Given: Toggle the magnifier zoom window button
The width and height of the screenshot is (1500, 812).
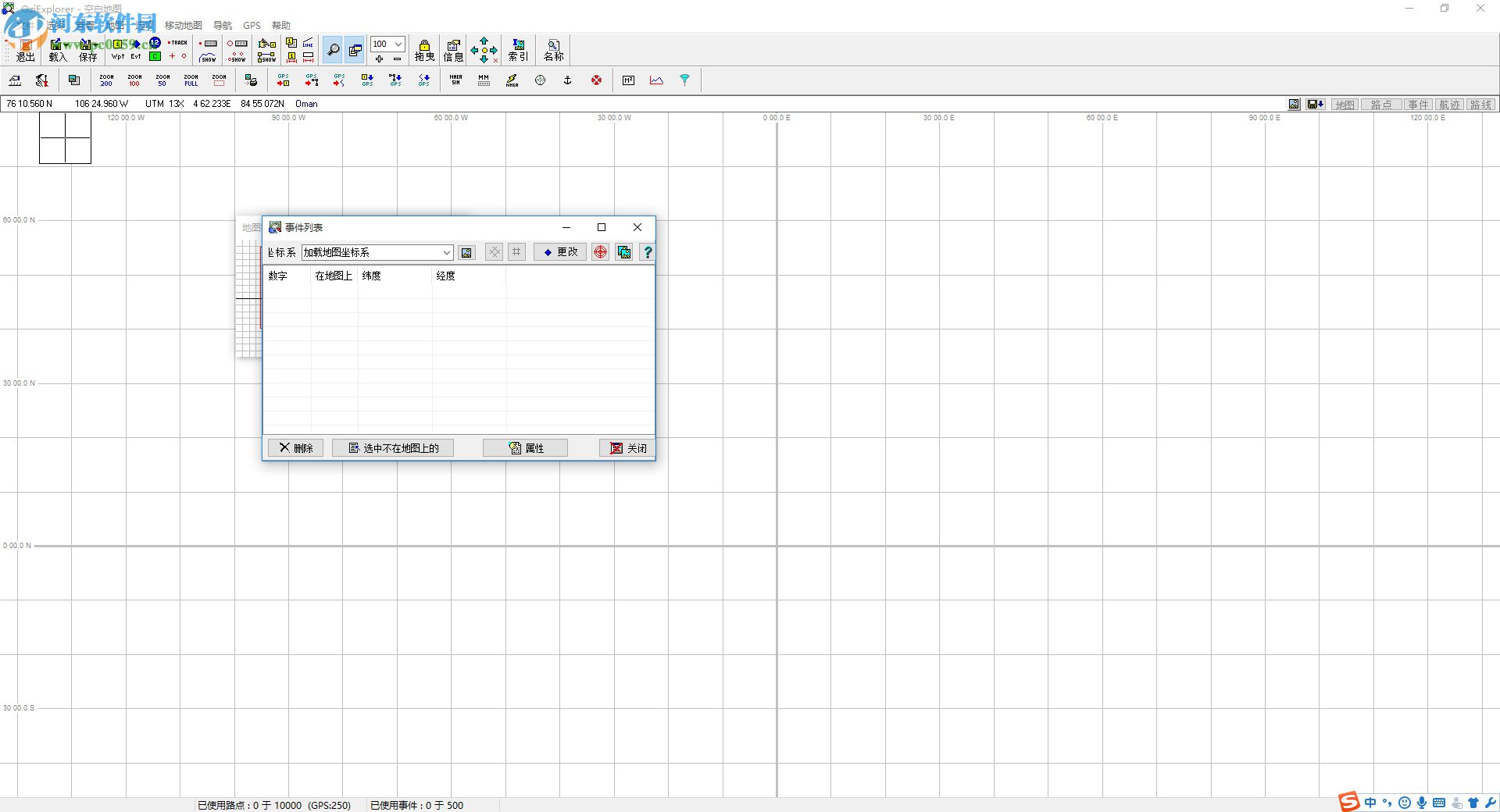Looking at the screenshot, I should tap(333, 50).
